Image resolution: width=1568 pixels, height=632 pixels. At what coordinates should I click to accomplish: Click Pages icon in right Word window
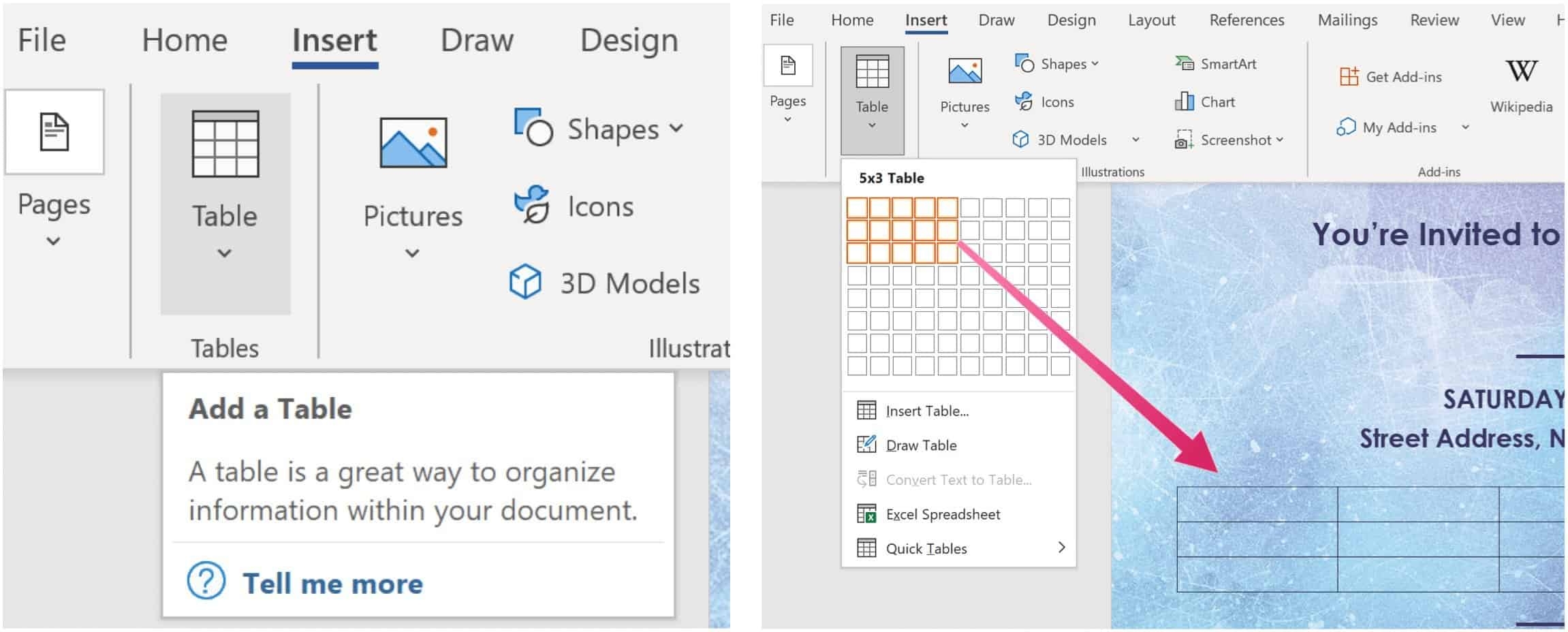coord(788,65)
